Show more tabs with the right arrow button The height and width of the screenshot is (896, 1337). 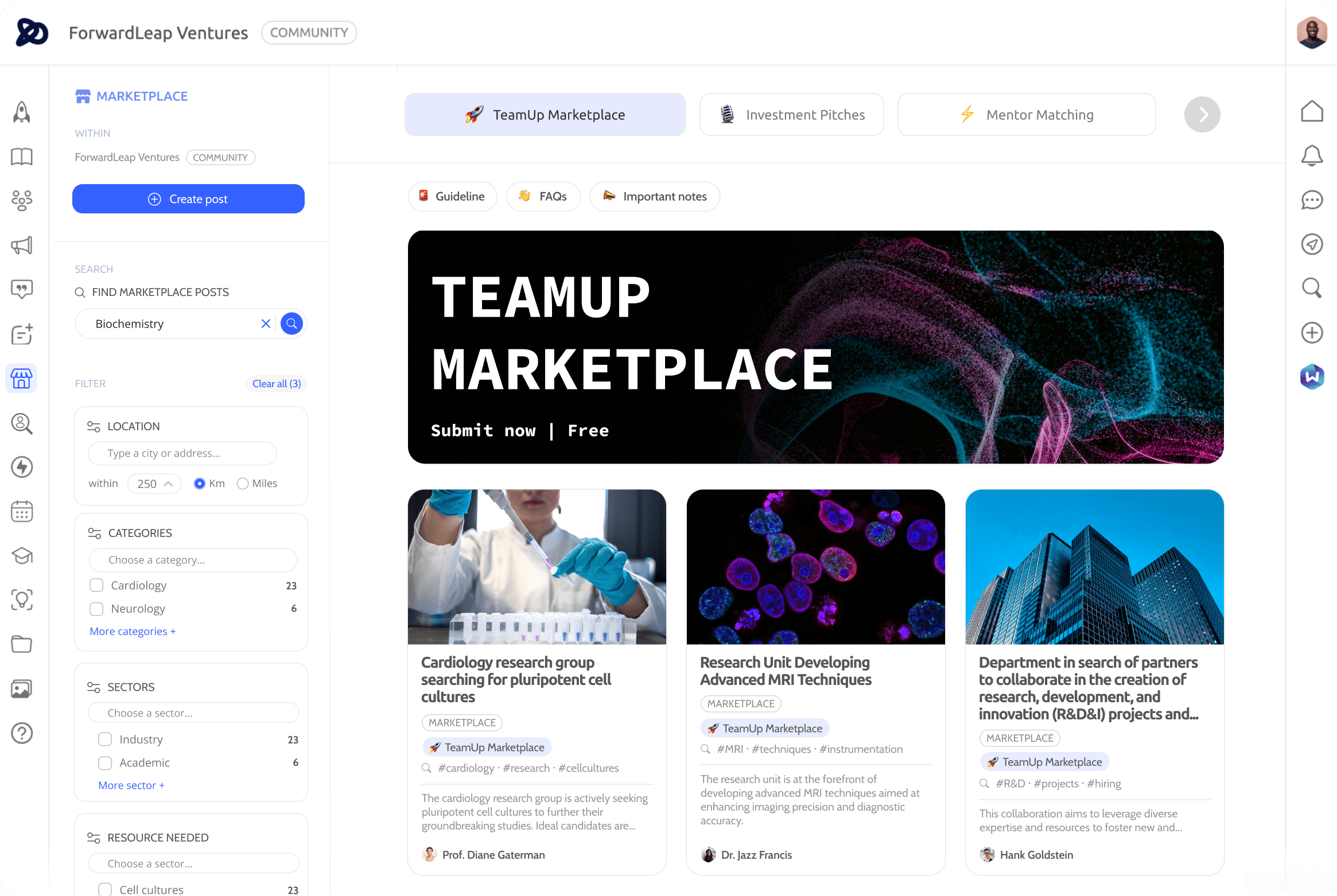click(x=1202, y=114)
